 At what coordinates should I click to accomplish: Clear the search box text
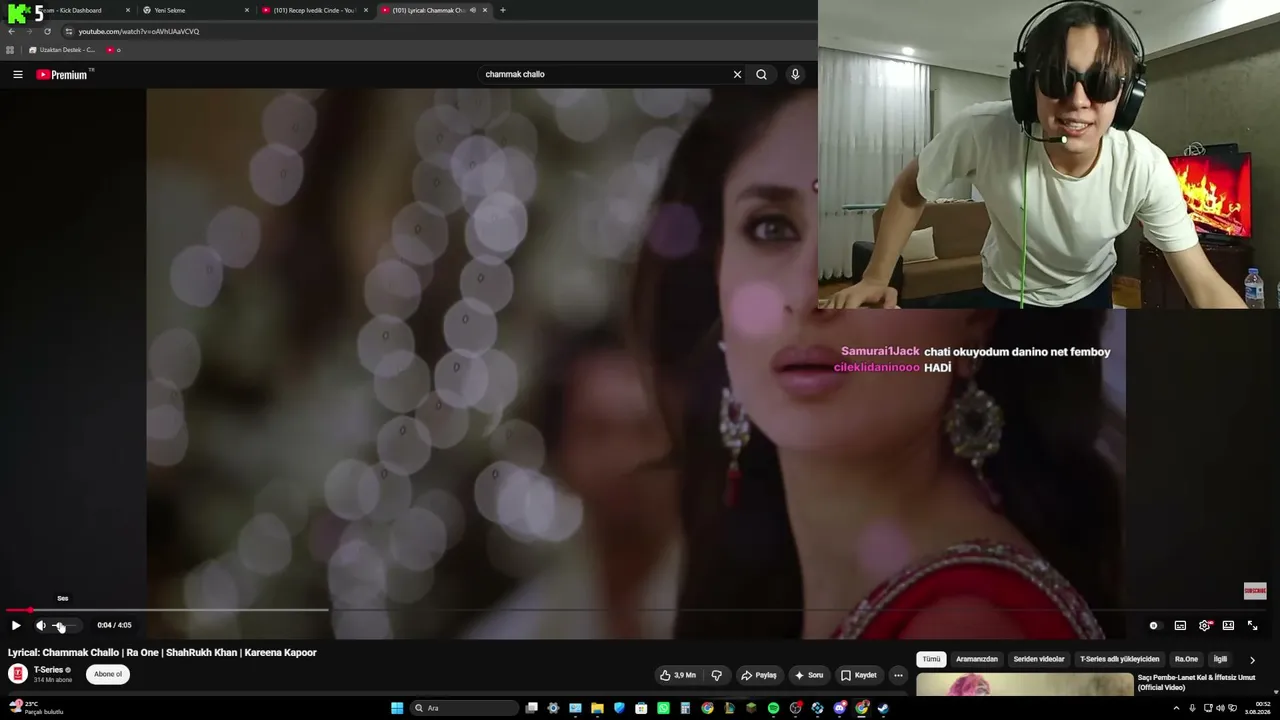tap(737, 74)
